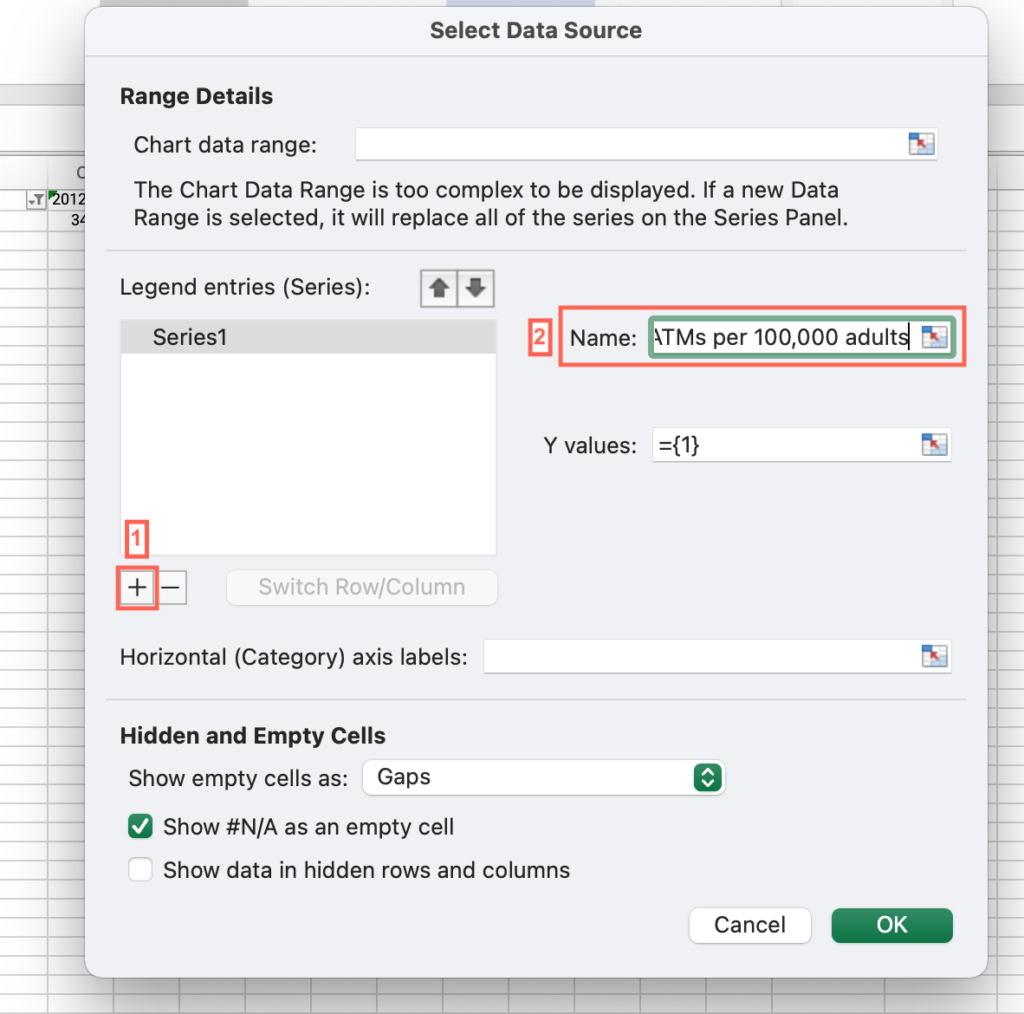
Task: Select Series1 in the legend entries list
Action: (308, 337)
